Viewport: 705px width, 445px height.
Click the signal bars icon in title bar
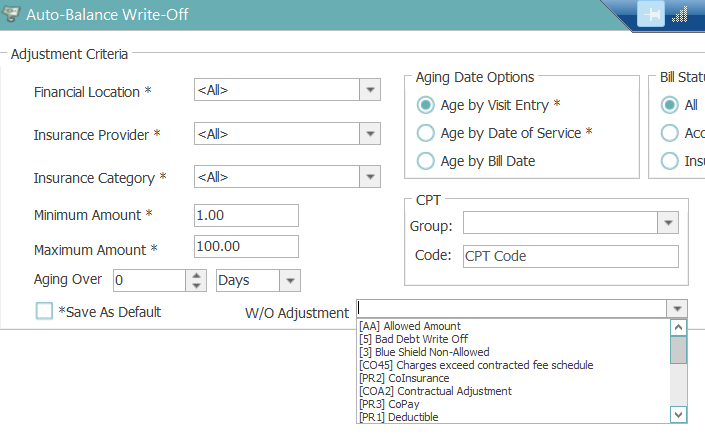681,15
